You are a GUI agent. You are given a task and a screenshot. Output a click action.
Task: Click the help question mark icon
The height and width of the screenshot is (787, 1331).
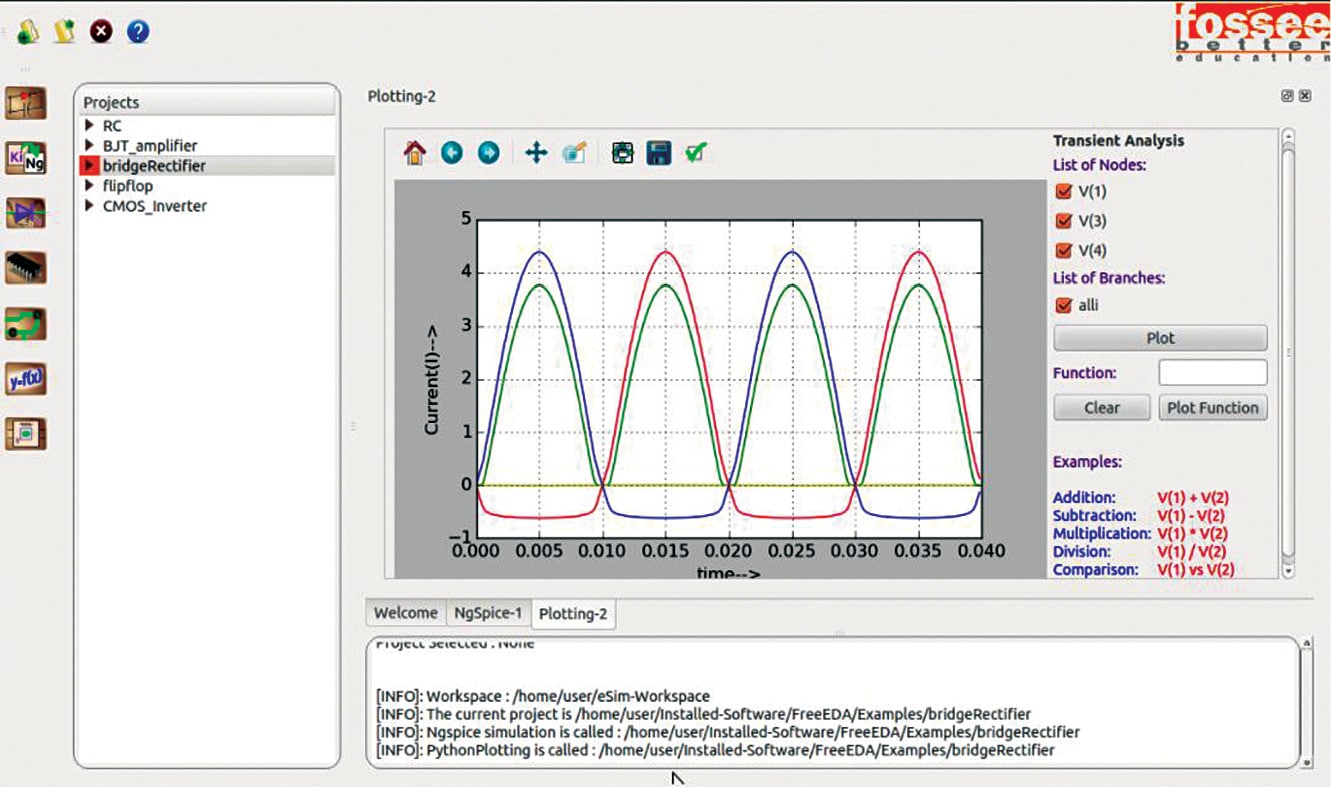(138, 31)
